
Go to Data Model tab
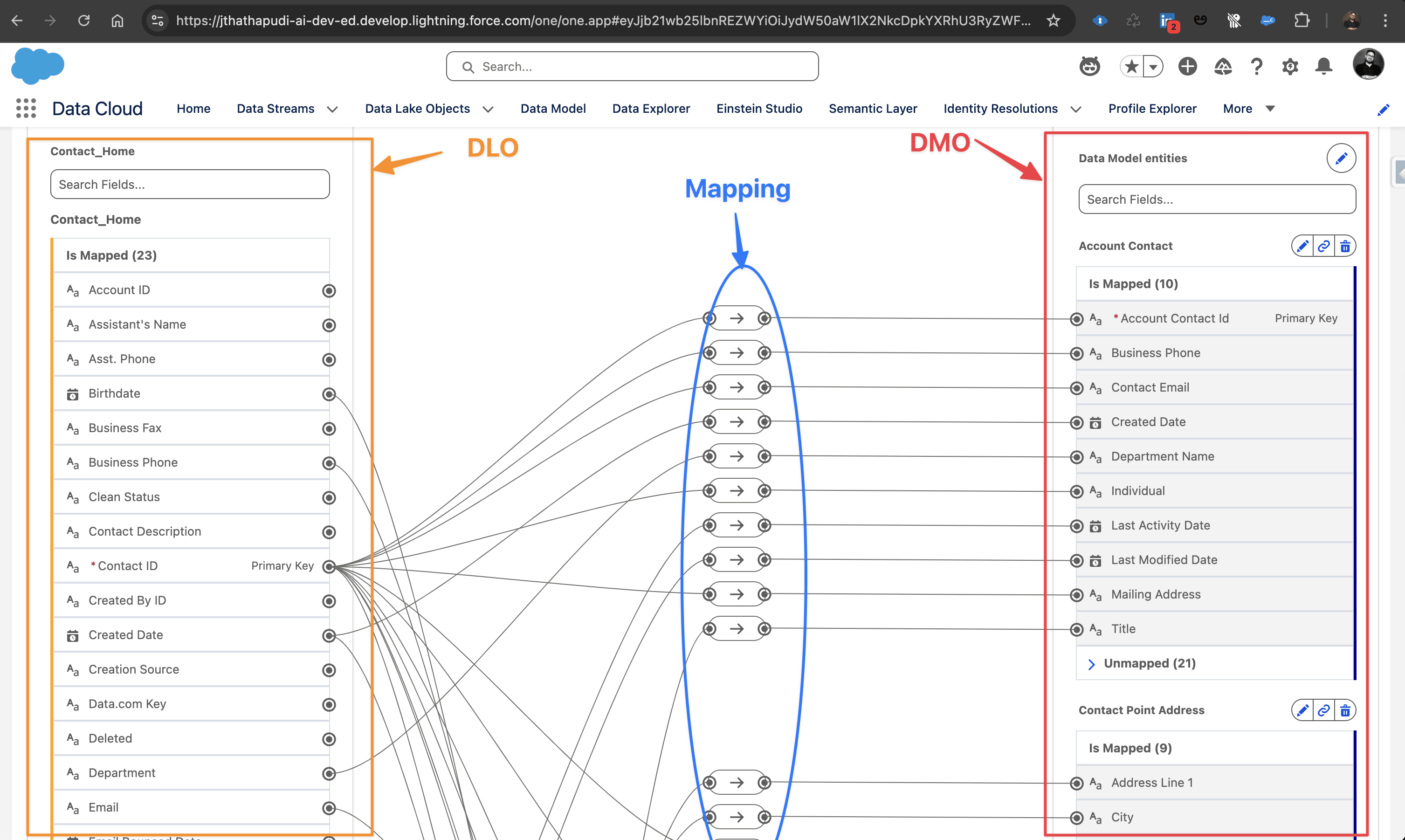(552, 109)
